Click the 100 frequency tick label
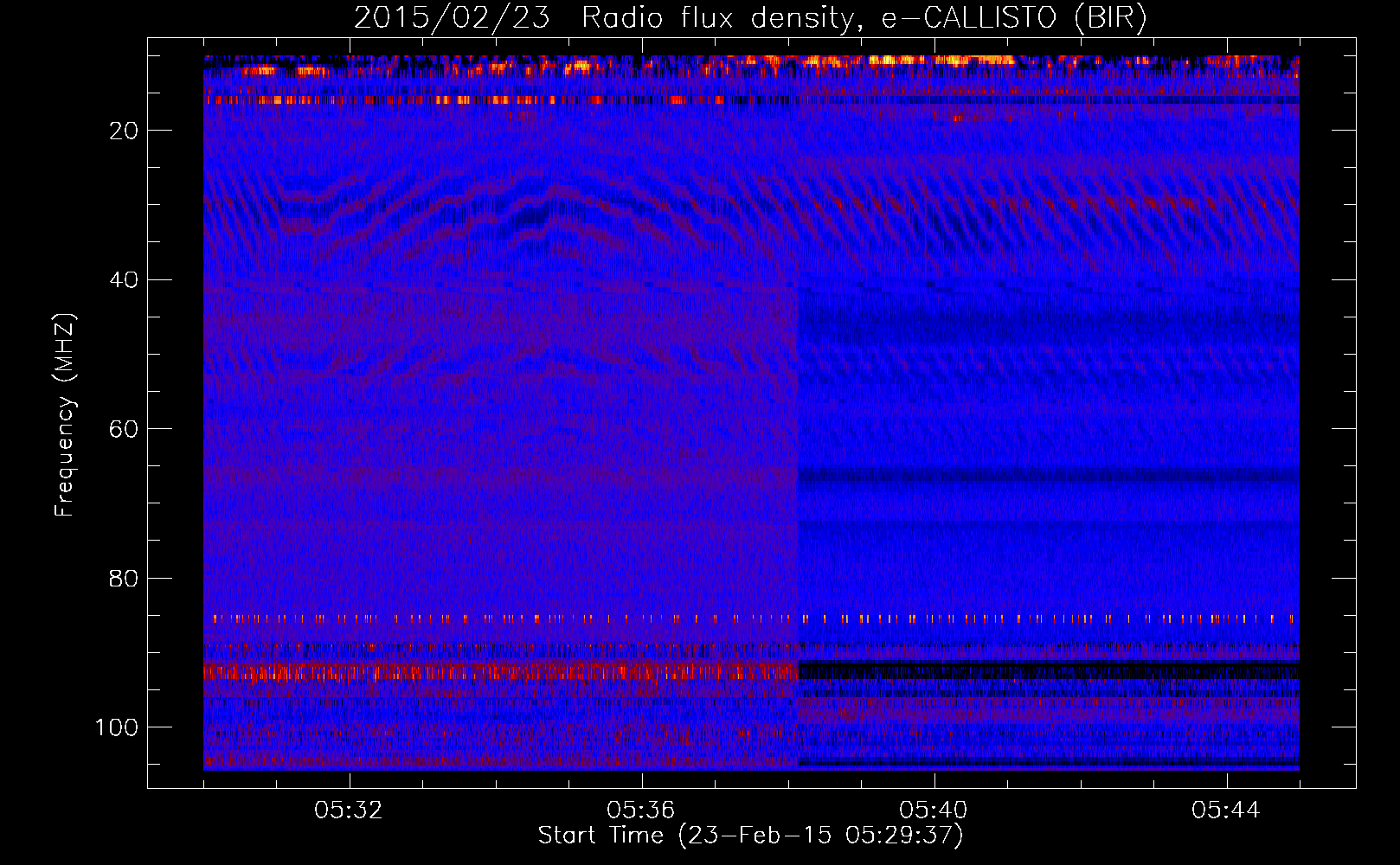1400x865 pixels. click(x=118, y=727)
